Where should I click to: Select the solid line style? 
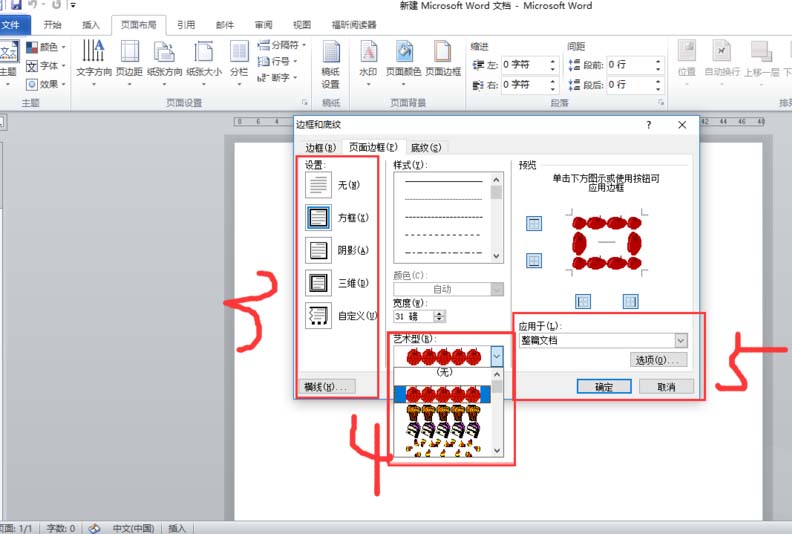tap(443, 181)
